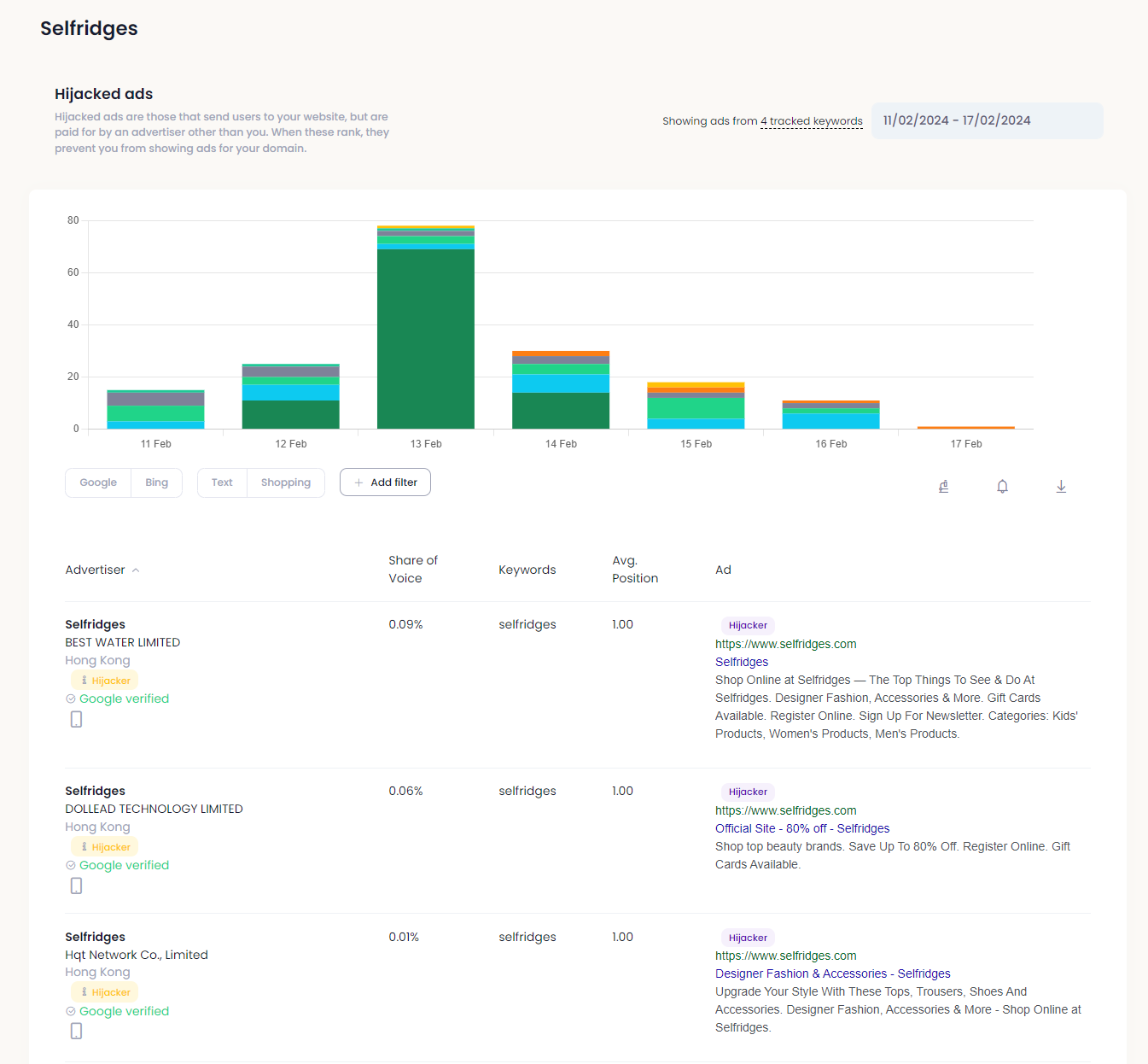Enable the Text ad type filter
The height and width of the screenshot is (1064, 1148).
pyautogui.click(x=222, y=482)
